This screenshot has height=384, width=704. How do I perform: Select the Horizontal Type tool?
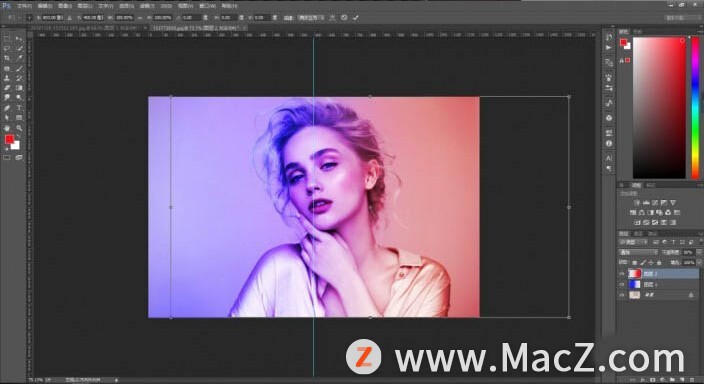19,108
